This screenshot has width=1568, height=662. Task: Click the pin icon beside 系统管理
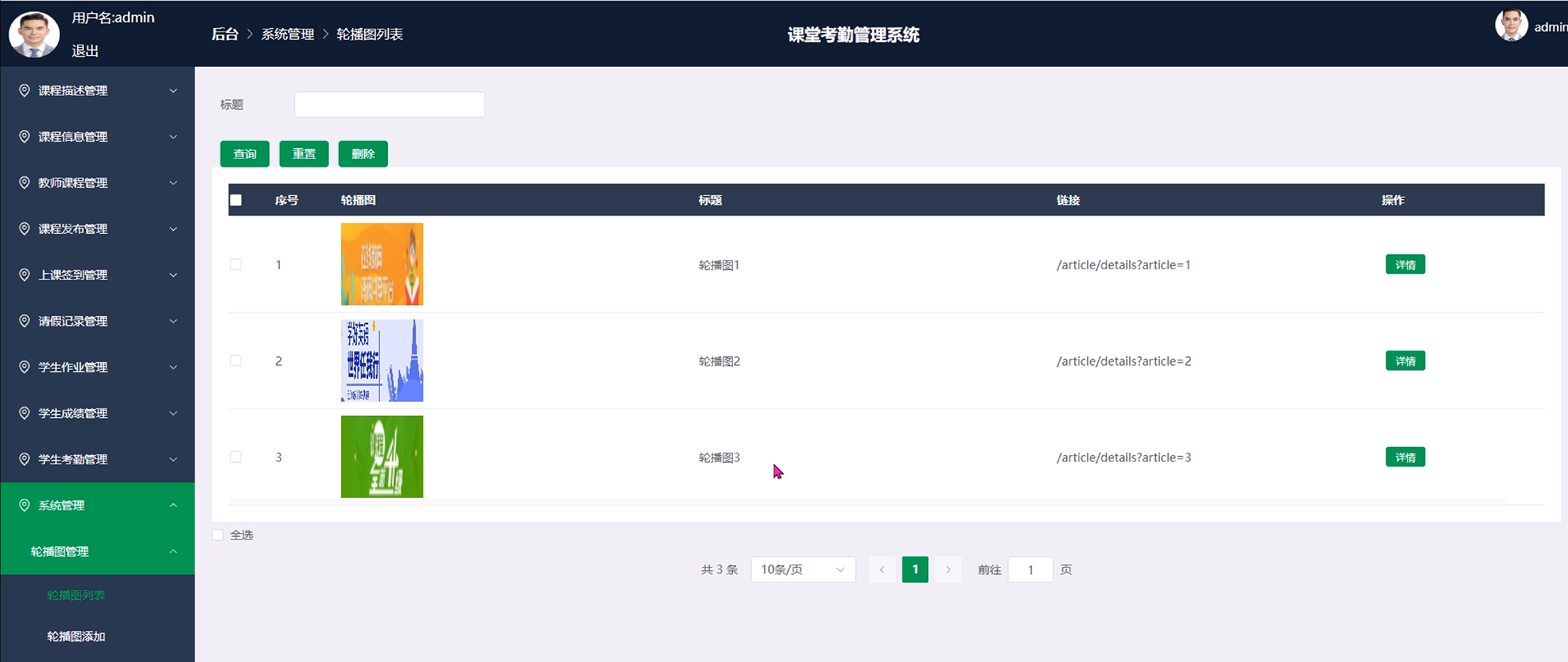tap(25, 505)
